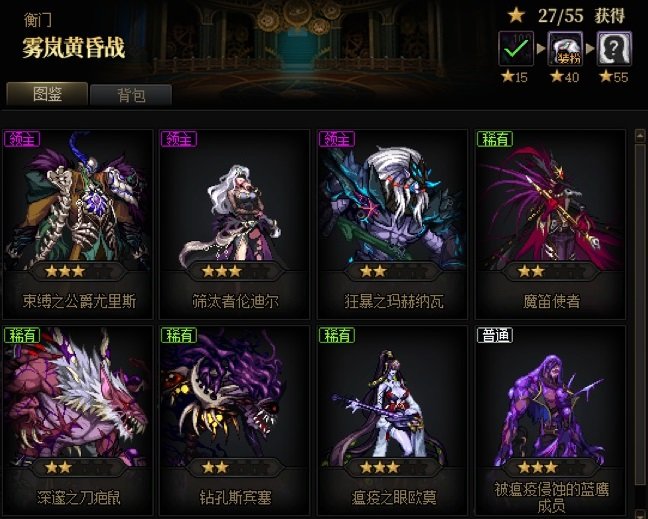Click the 普通 tag on blue eagle card

click(495, 335)
